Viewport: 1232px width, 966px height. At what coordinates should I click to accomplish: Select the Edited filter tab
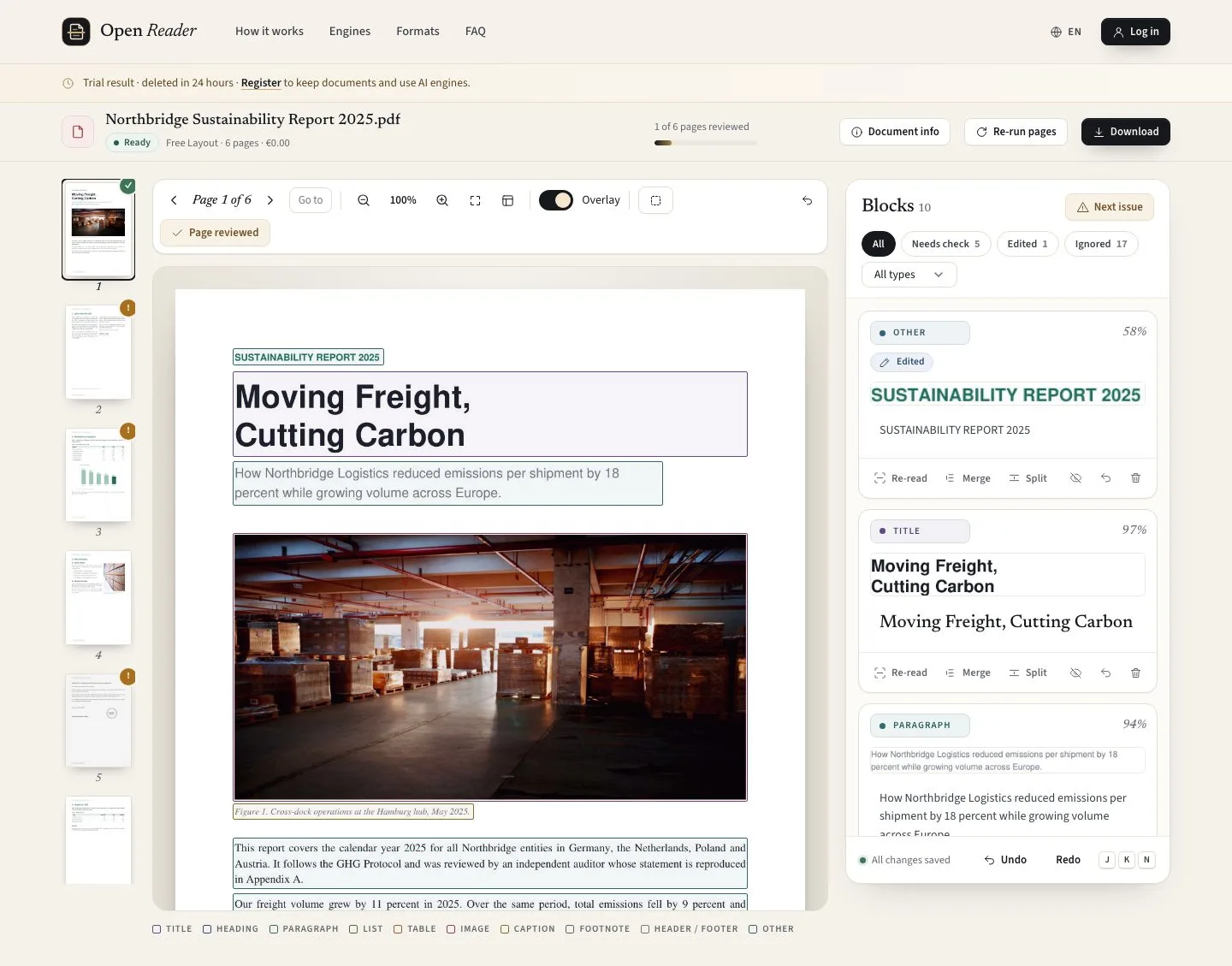(1028, 244)
